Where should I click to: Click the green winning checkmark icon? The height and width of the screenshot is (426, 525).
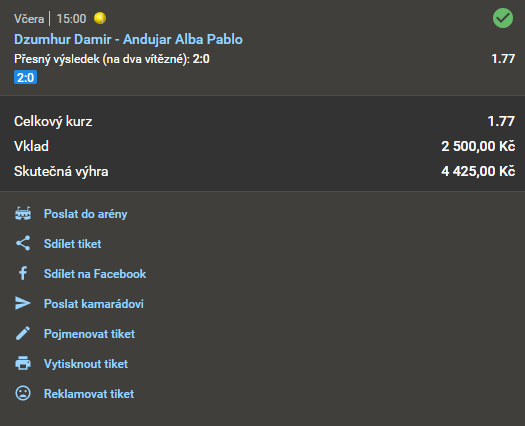(x=503, y=18)
